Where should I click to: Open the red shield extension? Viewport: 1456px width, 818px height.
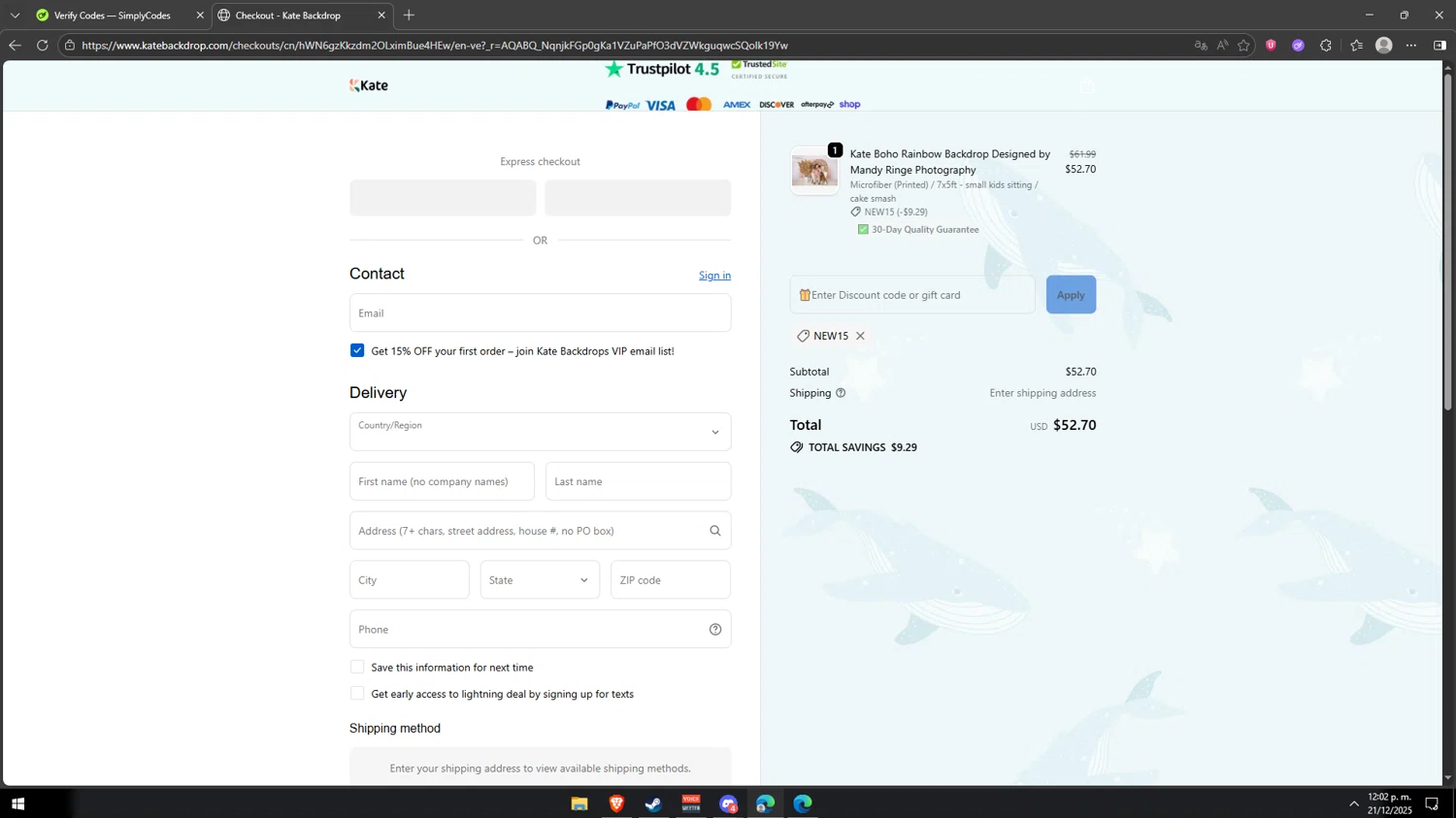(1271, 46)
